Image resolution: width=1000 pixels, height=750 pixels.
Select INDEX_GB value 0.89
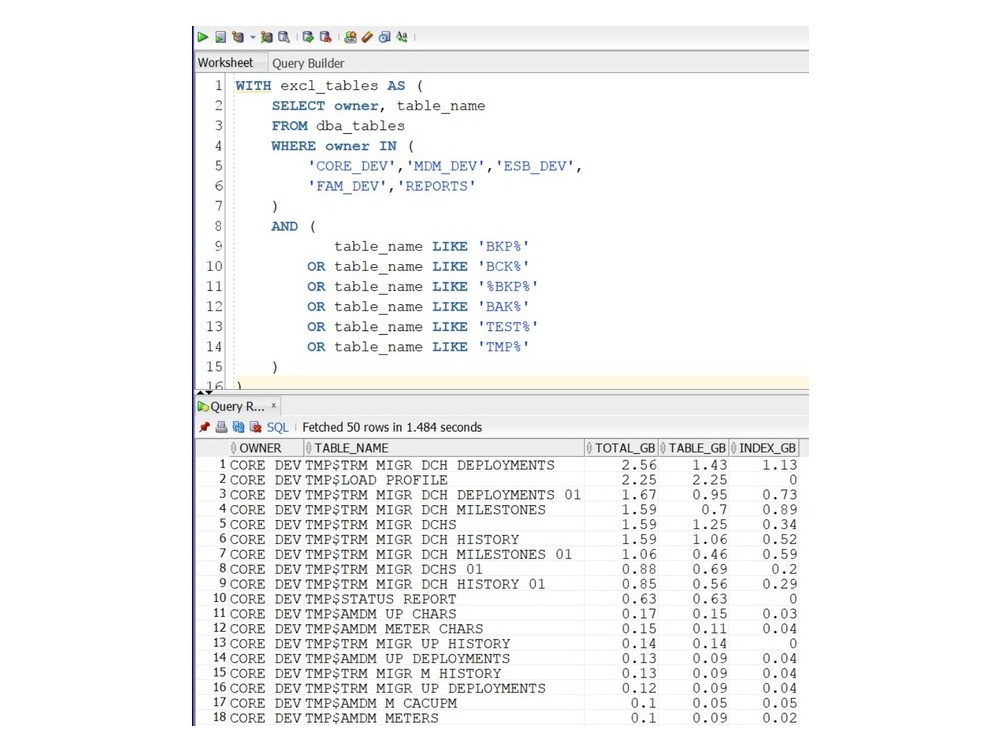click(763, 510)
